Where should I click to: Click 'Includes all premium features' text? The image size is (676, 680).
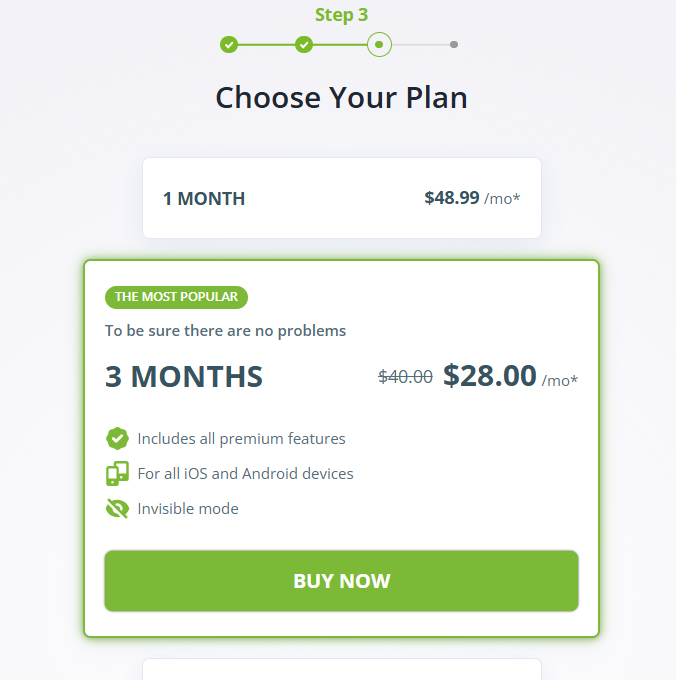241,438
